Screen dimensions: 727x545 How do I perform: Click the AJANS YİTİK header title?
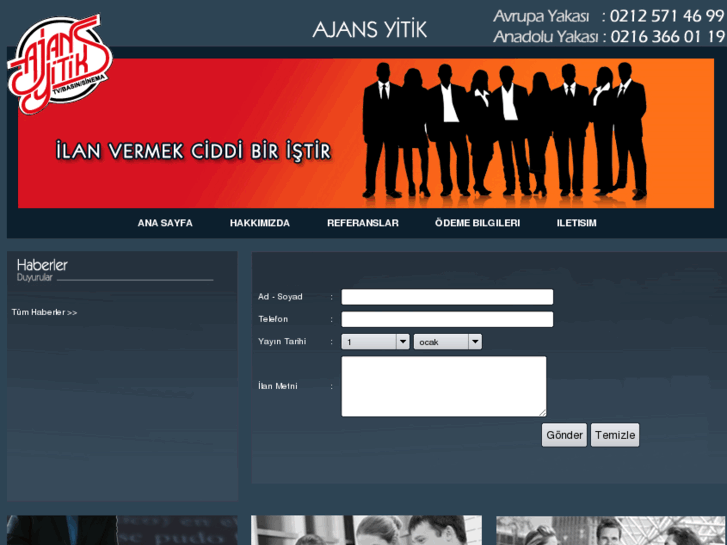point(370,29)
